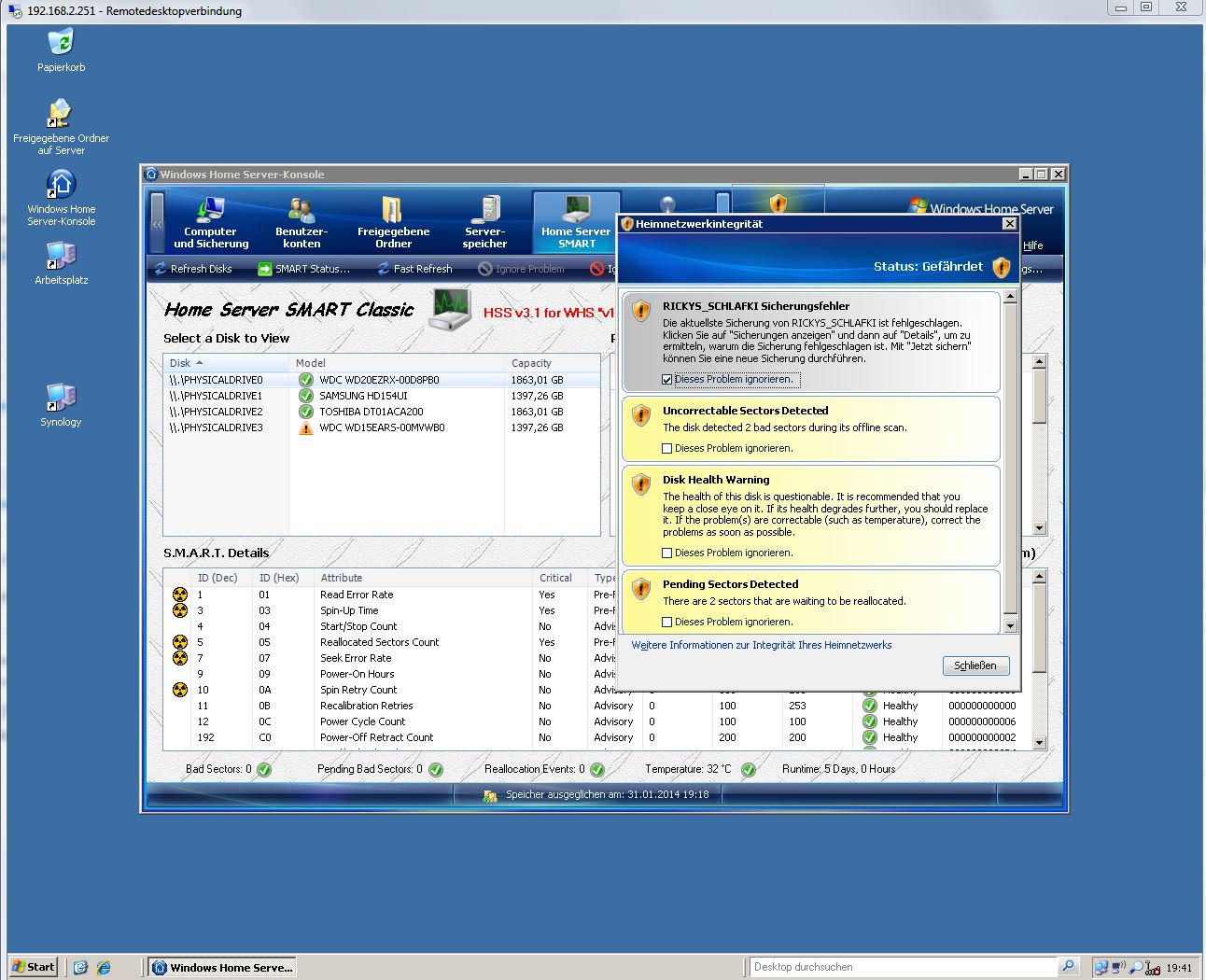Screen dimensions: 1206x980
Task: Click the Healthy check icon in Power Cycle row
Action: coord(870,721)
